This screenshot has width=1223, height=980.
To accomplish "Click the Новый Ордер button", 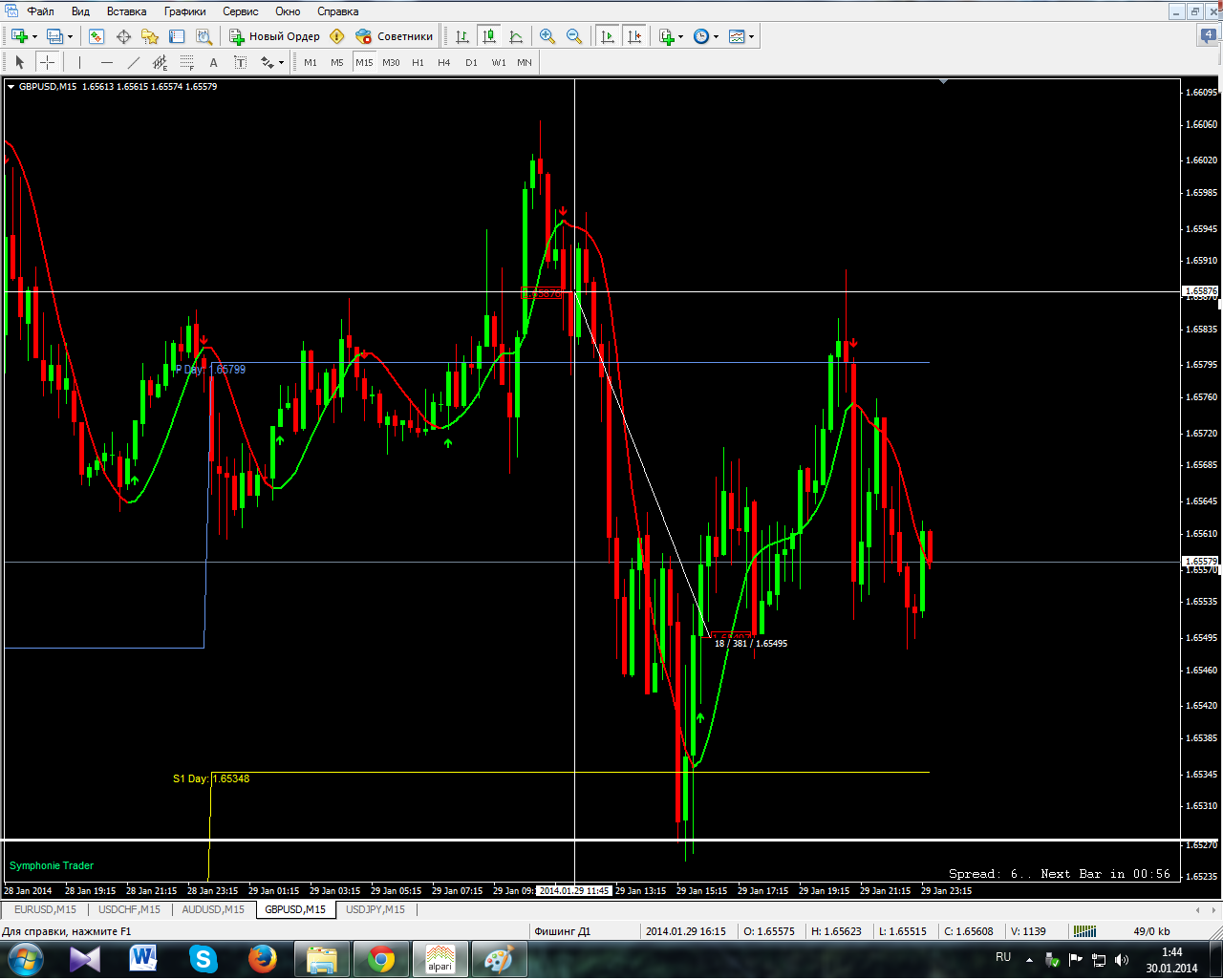I will pyautogui.click(x=274, y=36).
